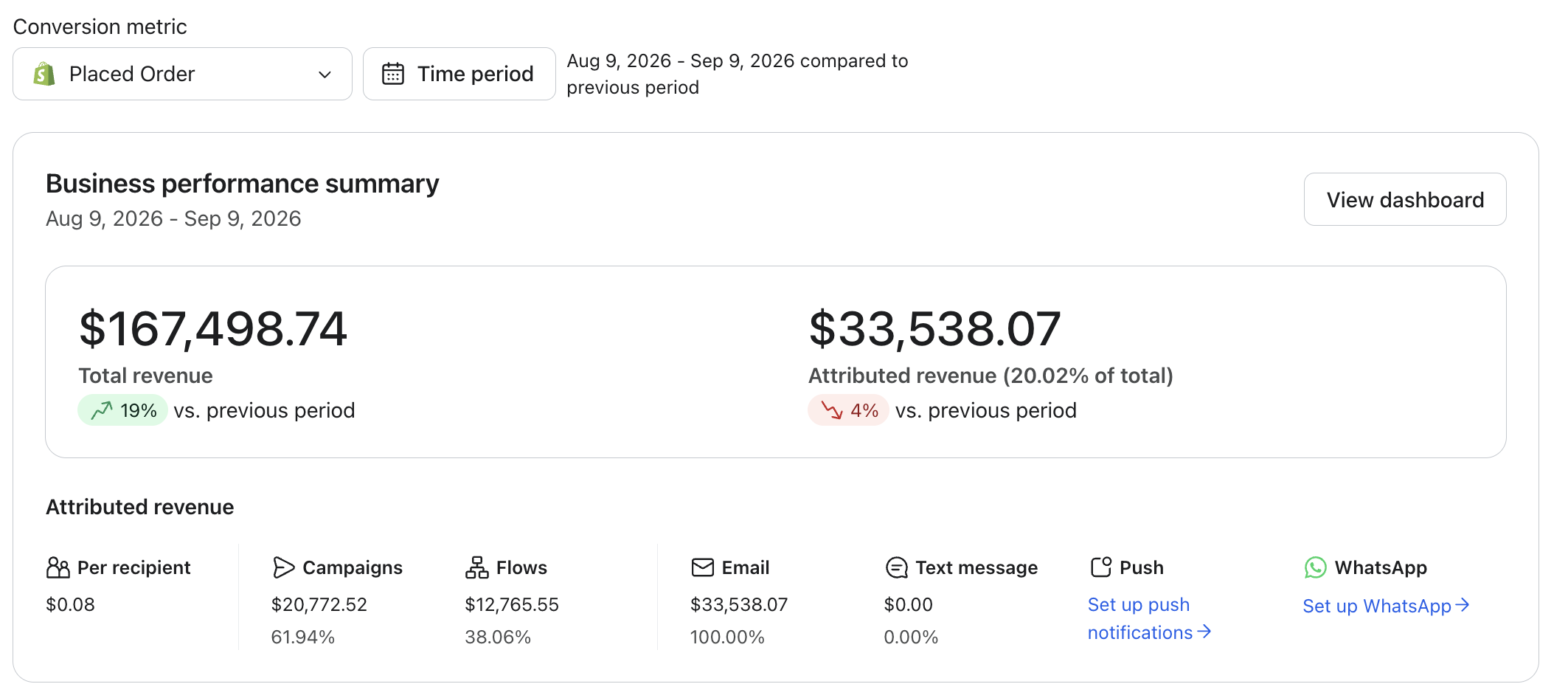Click Attributed revenue (20.02% of total) label

tap(991, 376)
